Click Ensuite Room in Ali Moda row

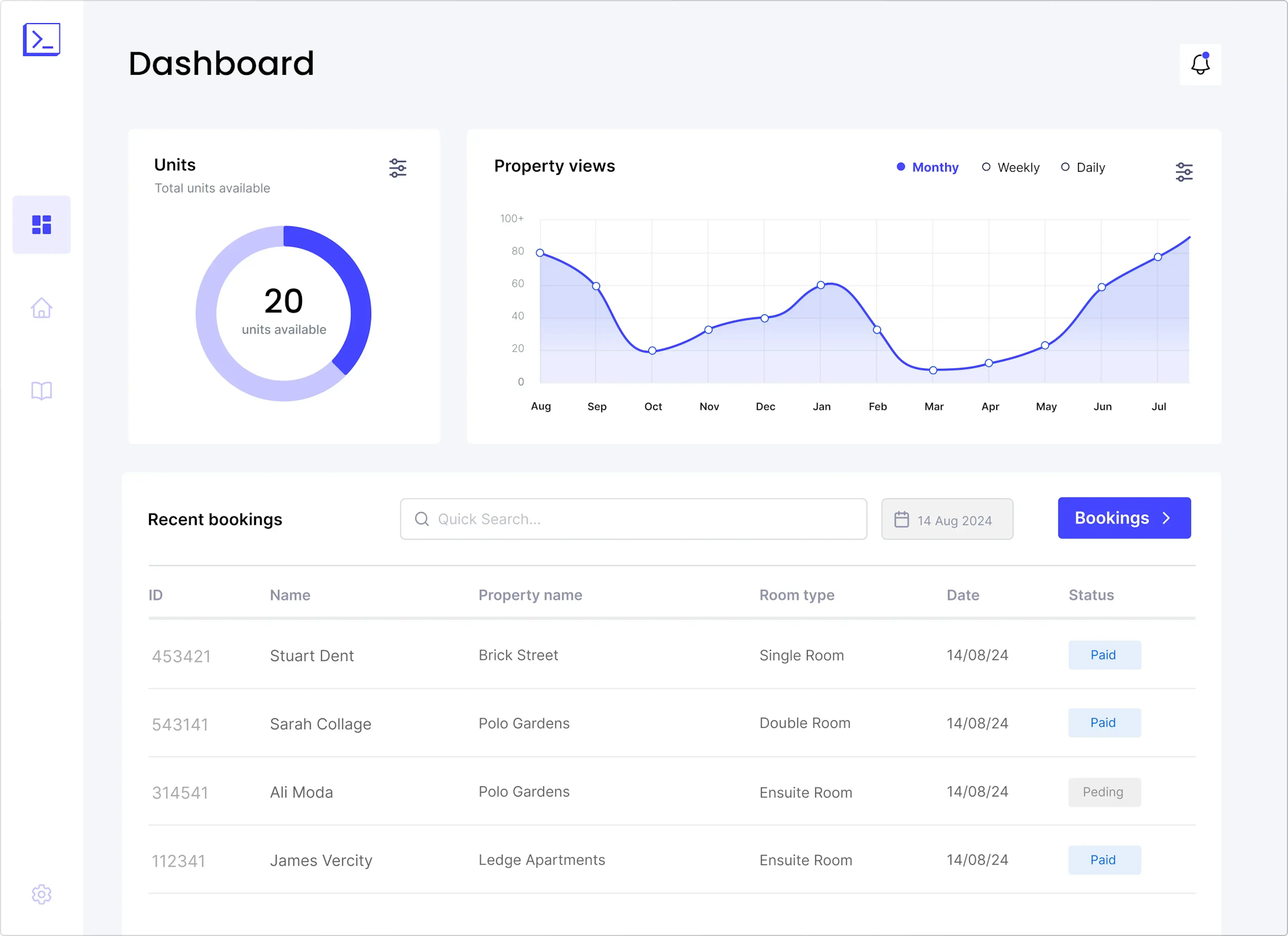(806, 792)
